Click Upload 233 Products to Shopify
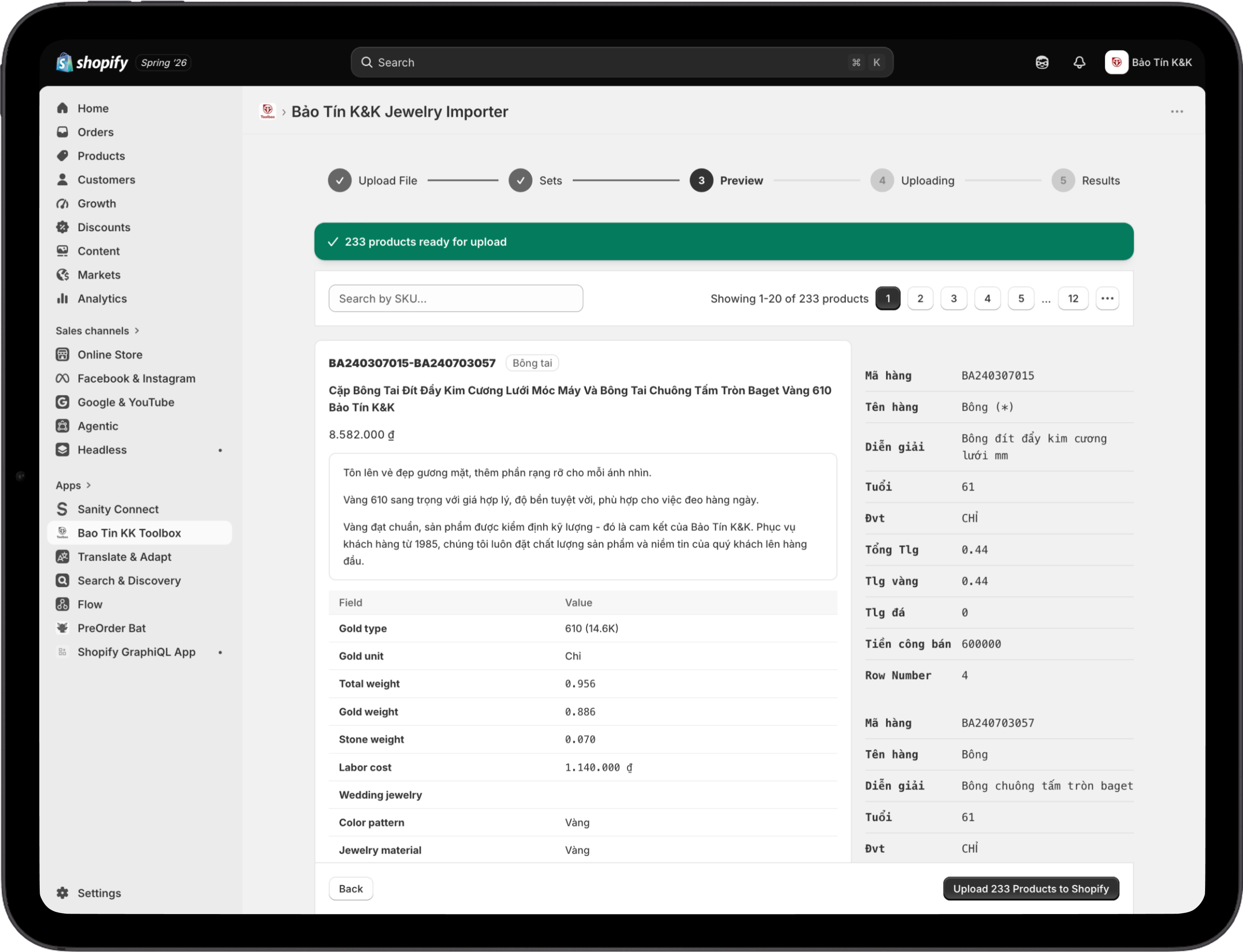Screen dimensions: 1243x952 pos(1030,889)
